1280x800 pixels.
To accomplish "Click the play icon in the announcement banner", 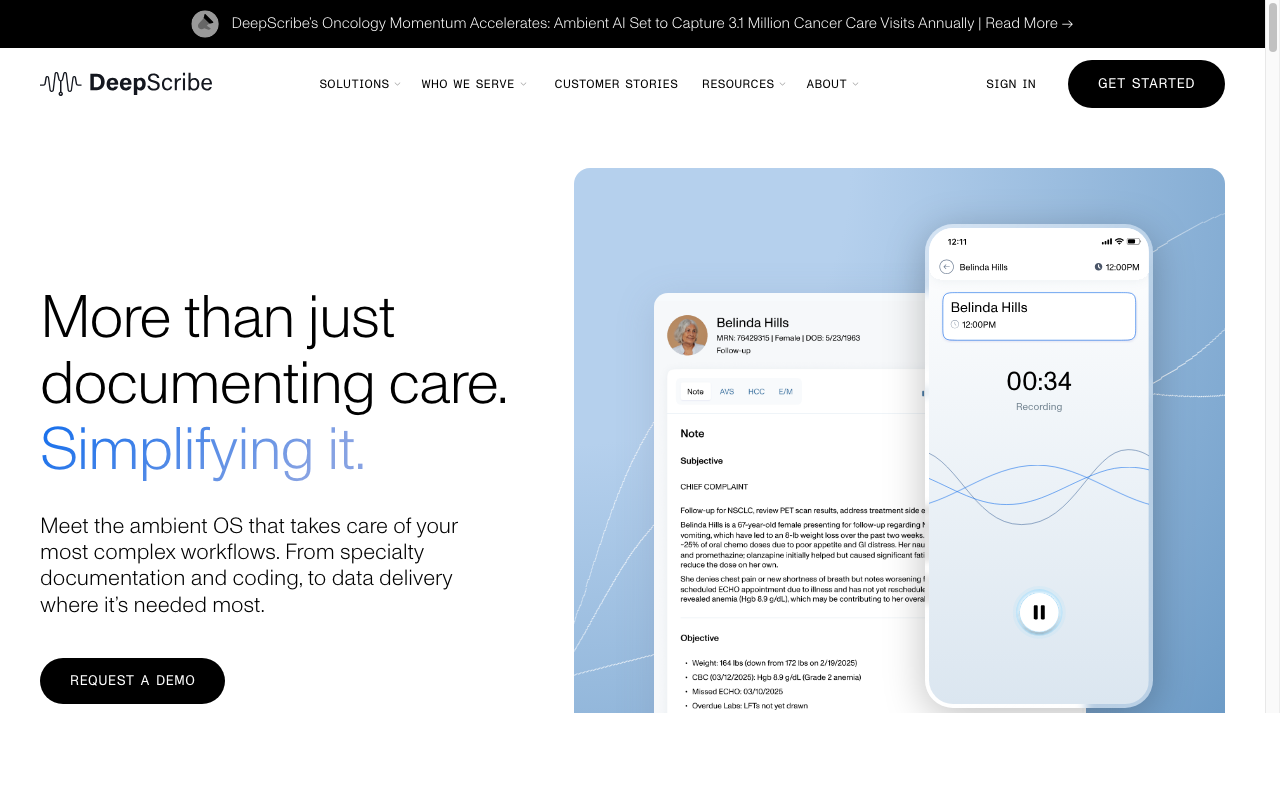I will point(205,24).
